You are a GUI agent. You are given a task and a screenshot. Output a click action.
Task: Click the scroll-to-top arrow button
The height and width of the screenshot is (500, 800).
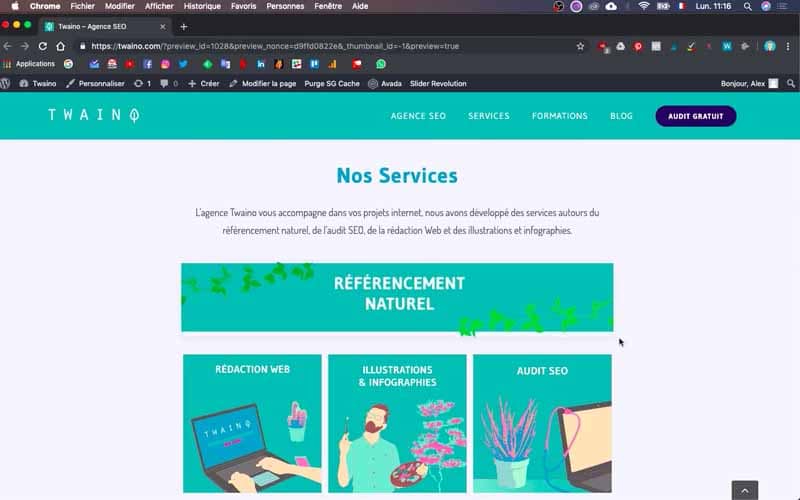pyautogui.click(x=745, y=490)
